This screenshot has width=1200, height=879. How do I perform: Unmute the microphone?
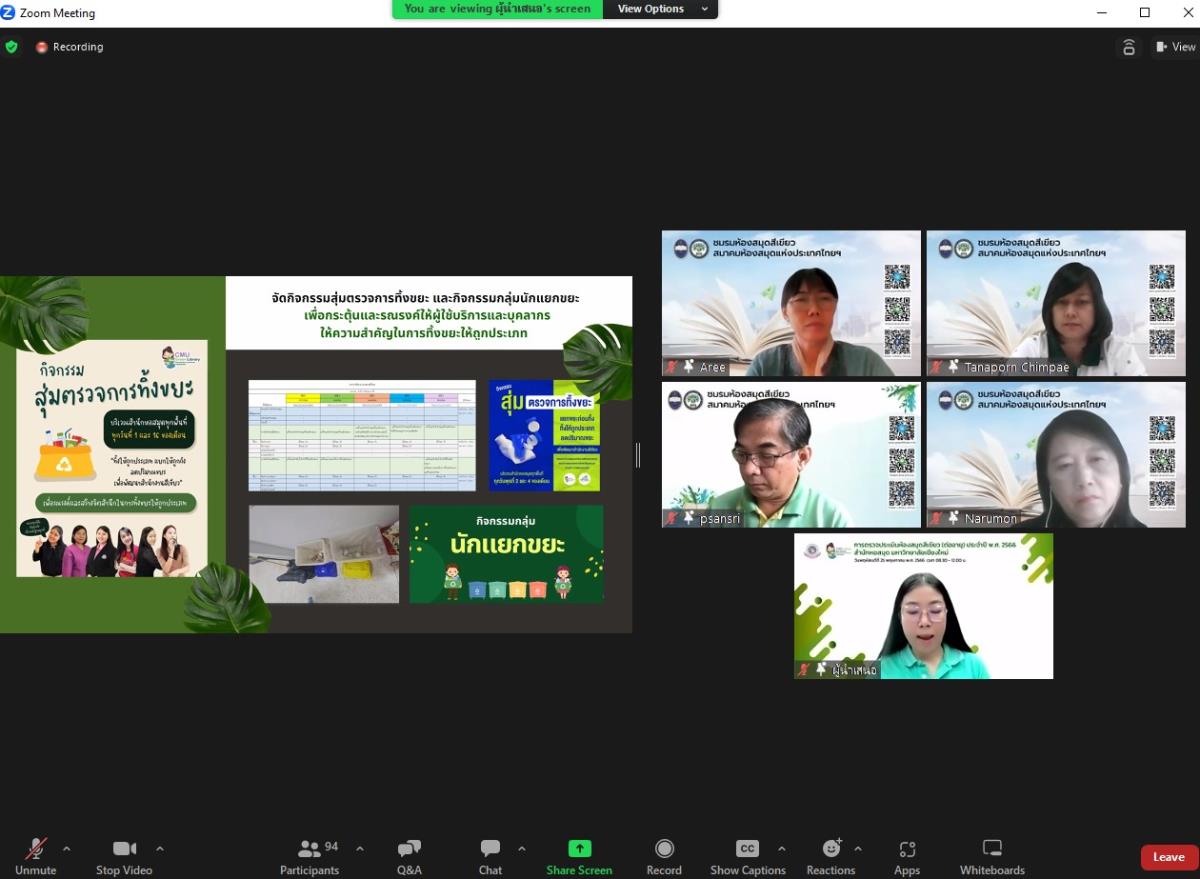pos(35,856)
